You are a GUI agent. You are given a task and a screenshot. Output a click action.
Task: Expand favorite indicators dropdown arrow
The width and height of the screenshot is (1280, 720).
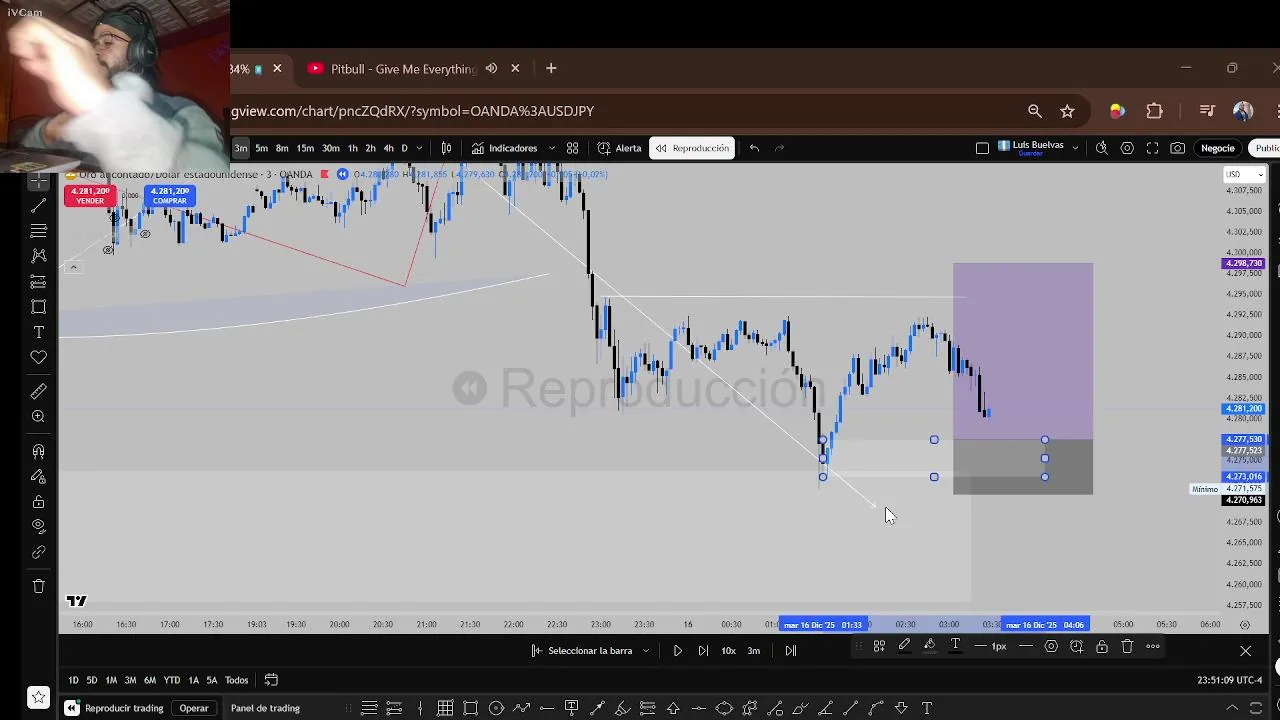551,148
